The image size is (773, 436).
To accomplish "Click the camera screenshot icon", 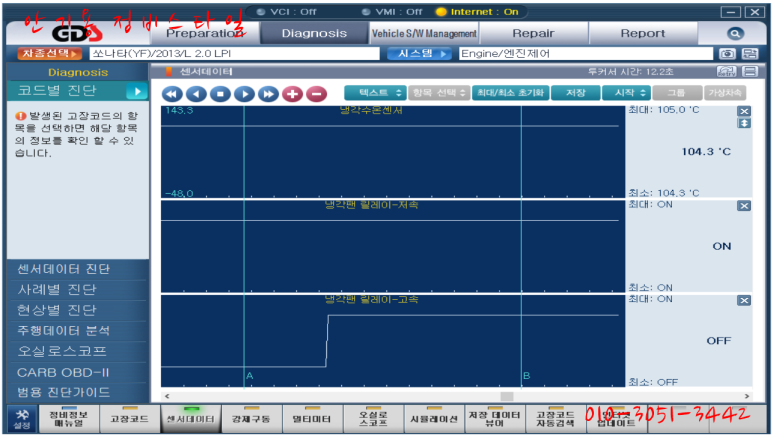I will (728, 53).
